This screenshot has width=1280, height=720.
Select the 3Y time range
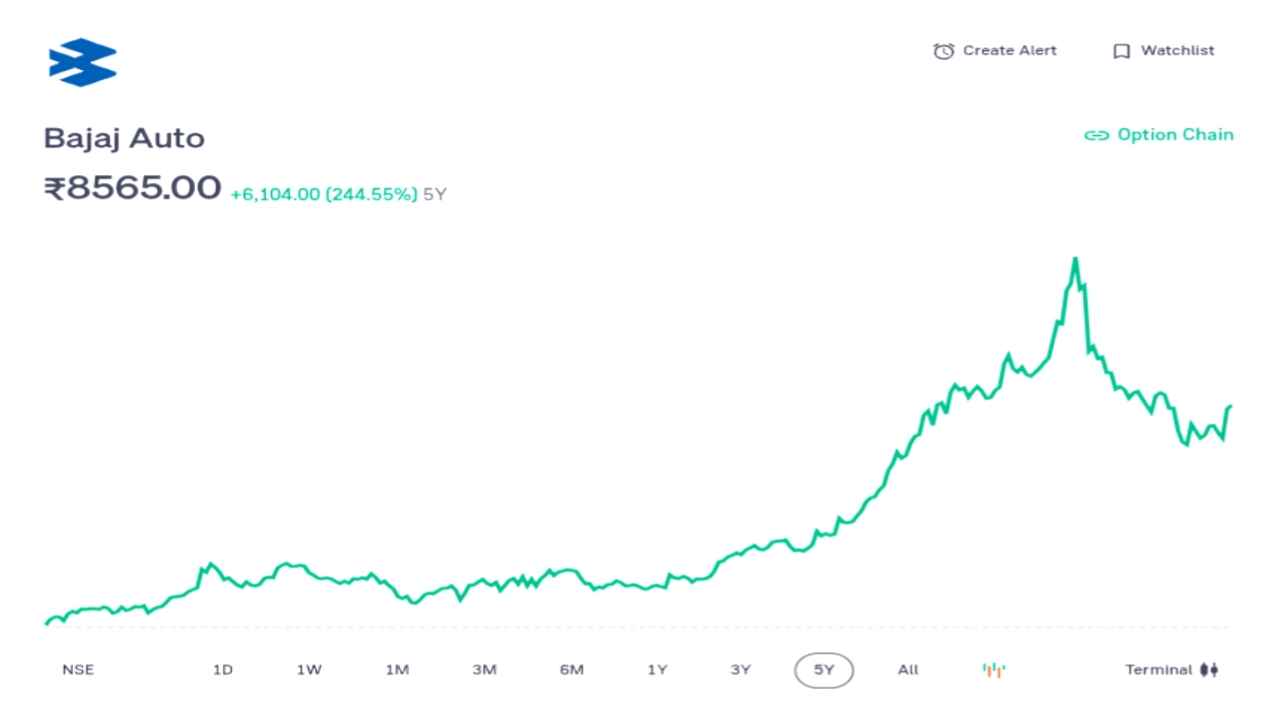(x=740, y=670)
